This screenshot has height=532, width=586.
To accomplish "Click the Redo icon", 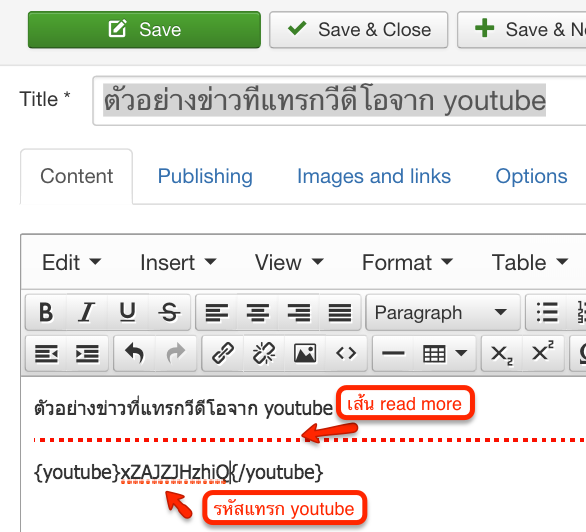I will pyautogui.click(x=176, y=353).
